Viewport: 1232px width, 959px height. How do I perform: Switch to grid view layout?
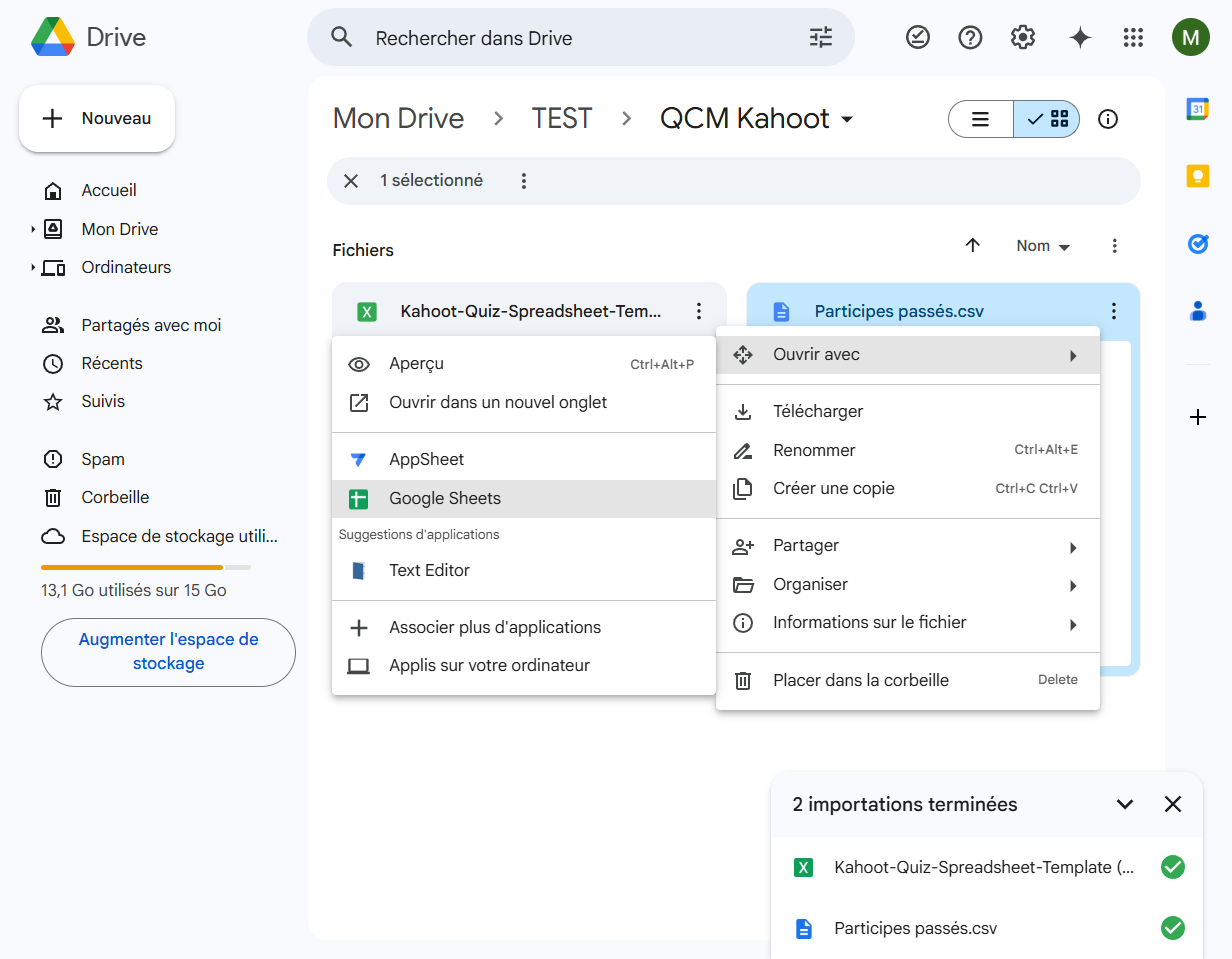(1047, 119)
